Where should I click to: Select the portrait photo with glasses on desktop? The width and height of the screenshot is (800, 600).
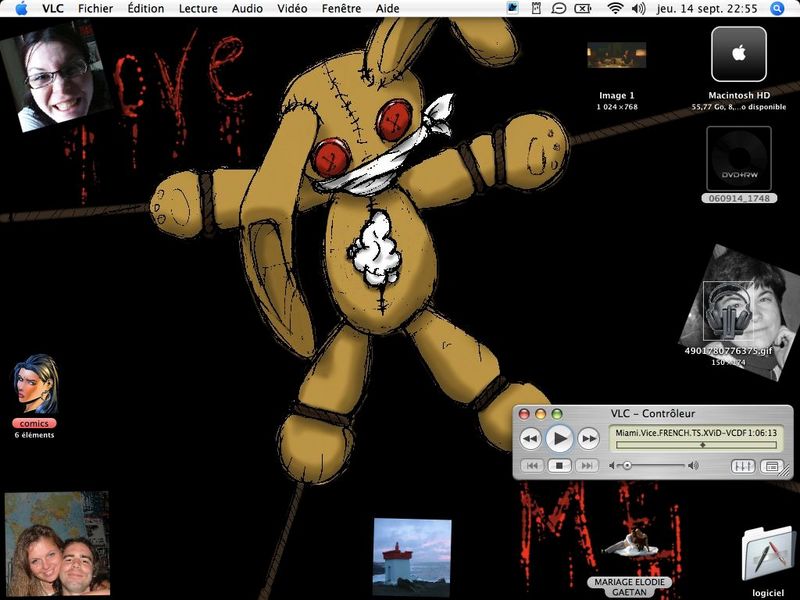(55, 77)
